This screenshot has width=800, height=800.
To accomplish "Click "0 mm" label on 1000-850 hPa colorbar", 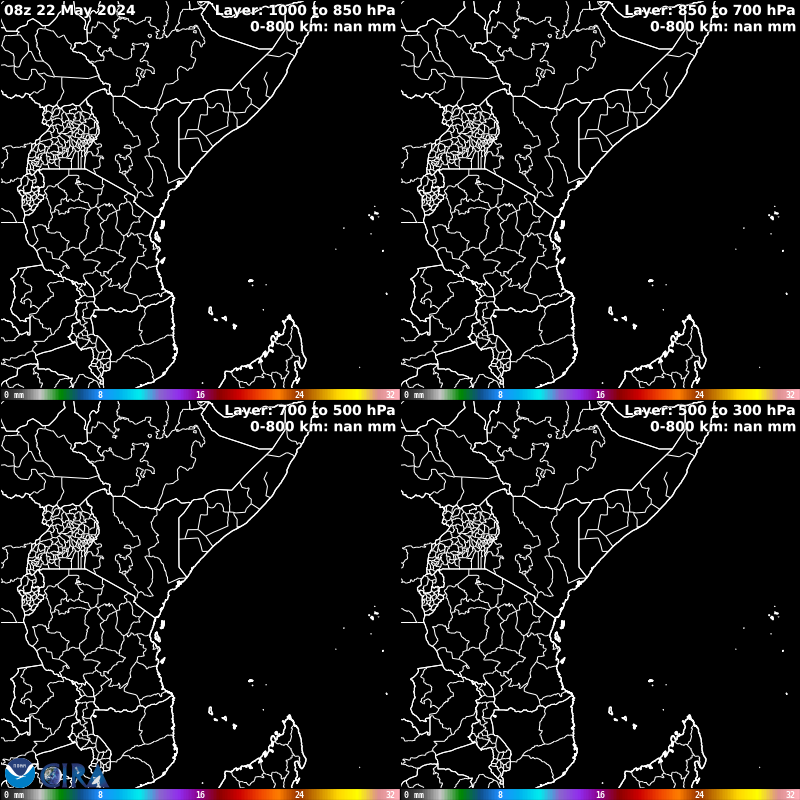I will pyautogui.click(x=14, y=395).
